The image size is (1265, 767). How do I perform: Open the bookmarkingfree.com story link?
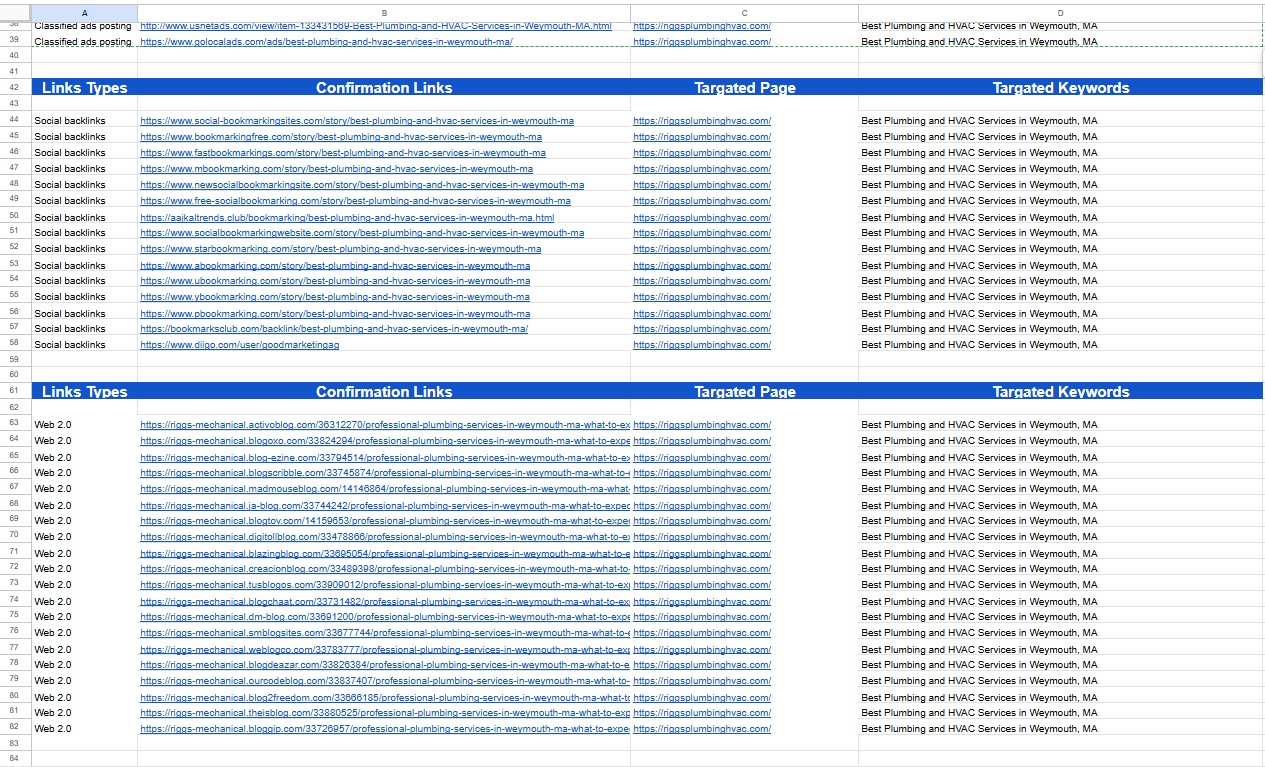pos(341,137)
